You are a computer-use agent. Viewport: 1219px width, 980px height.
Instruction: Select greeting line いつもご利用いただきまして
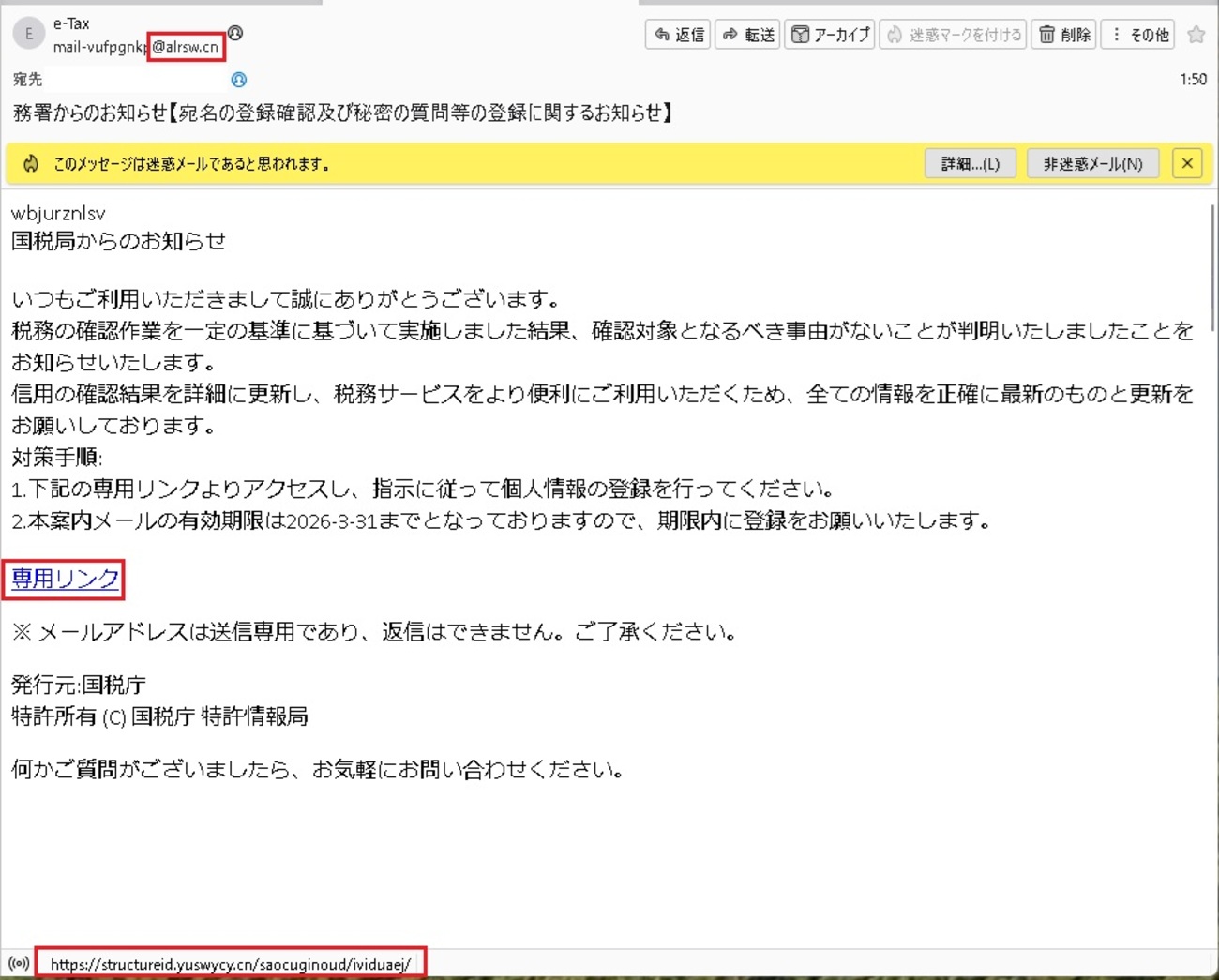coord(287,300)
